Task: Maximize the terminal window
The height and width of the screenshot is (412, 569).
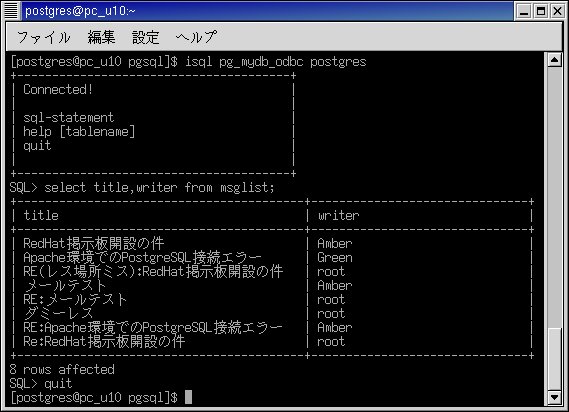Action: [541, 11]
